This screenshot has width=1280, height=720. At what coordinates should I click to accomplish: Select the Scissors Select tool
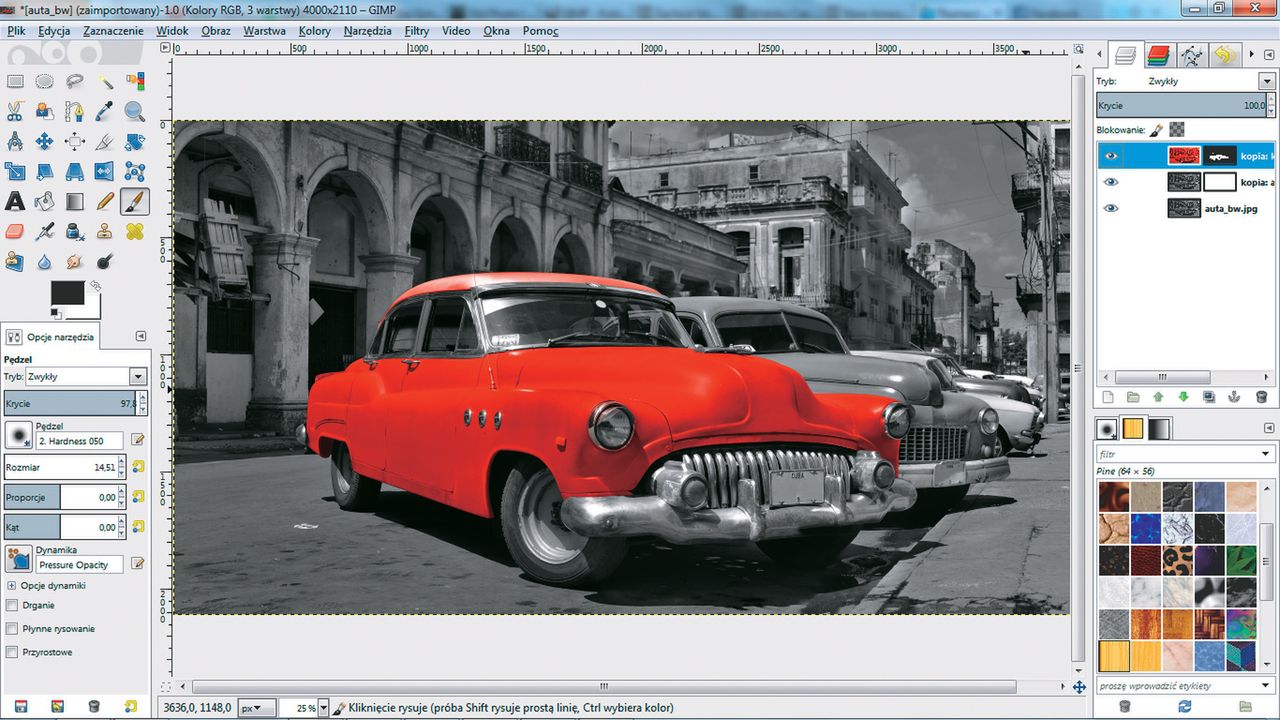[15, 112]
